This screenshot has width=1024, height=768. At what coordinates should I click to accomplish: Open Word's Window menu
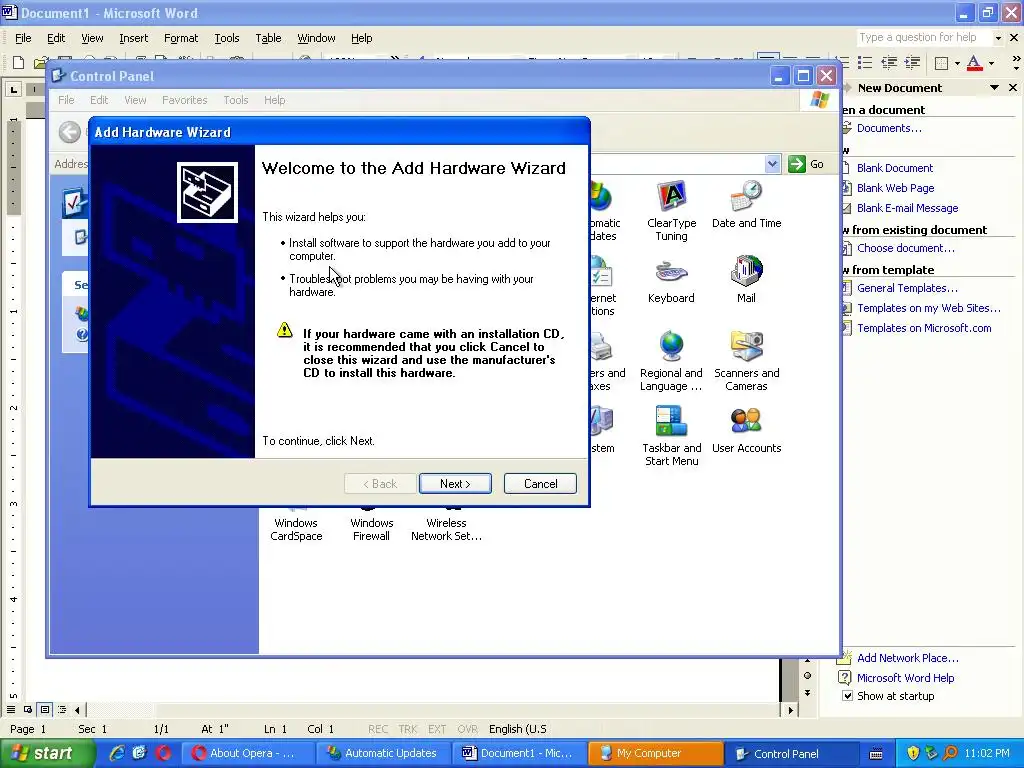(x=316, y=38)
